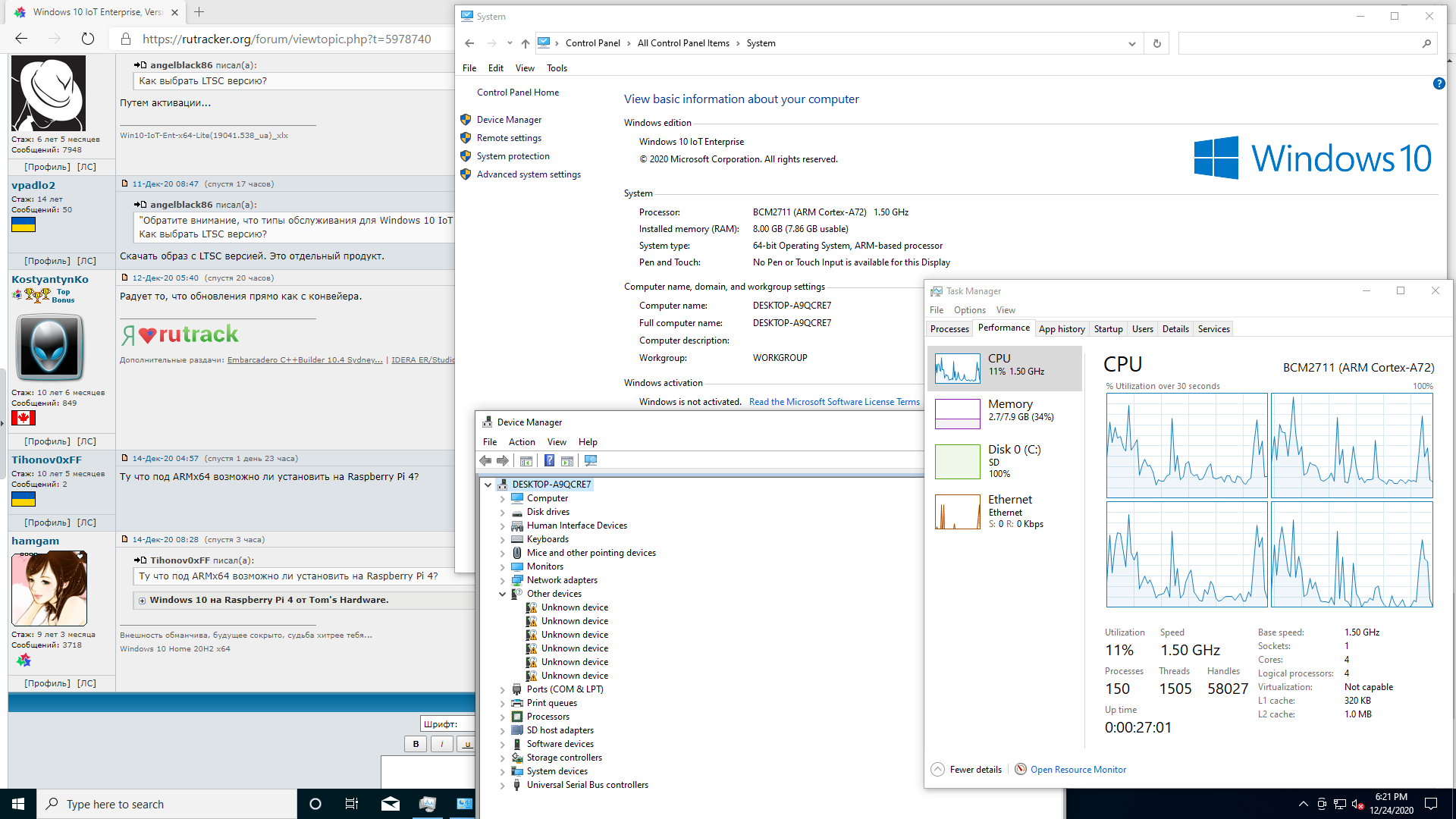This screenshot has height=819, width=1456.
Task: Expand Processors category
Action: [502, 717]
